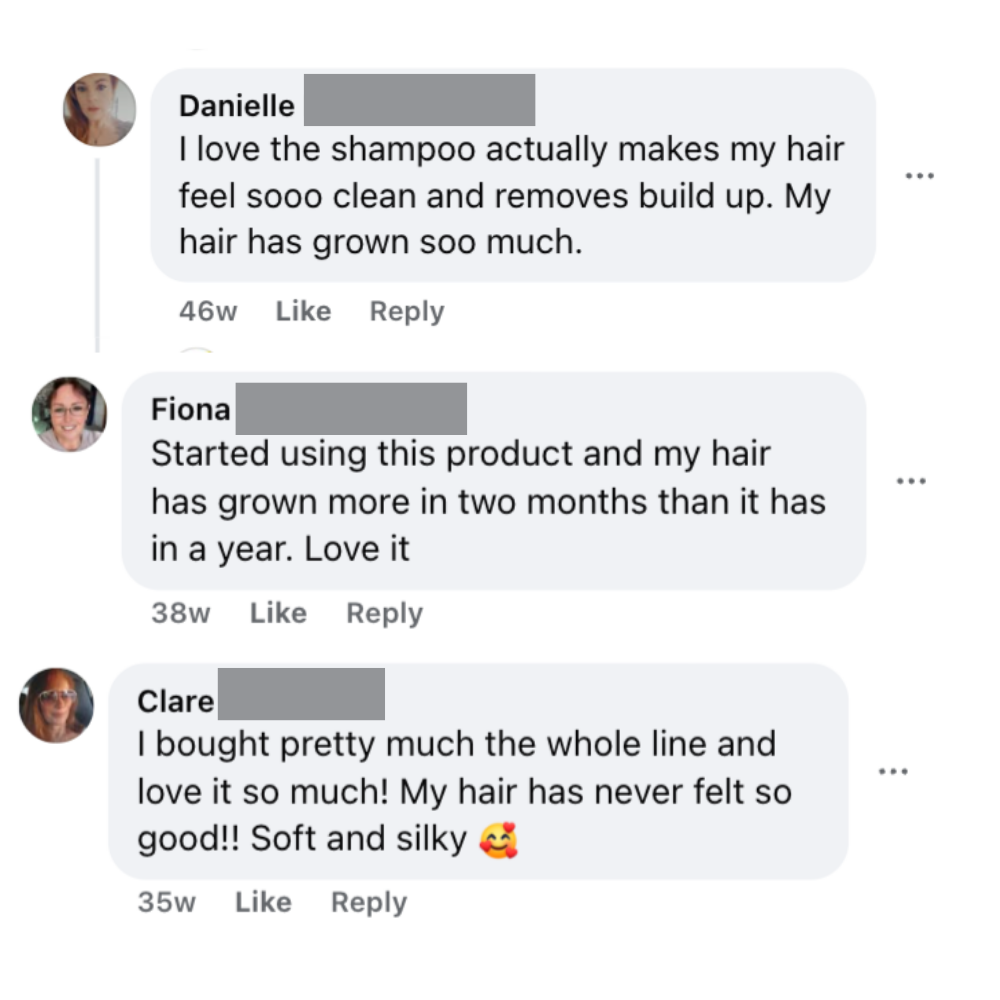The image size is (1000, 1000).
Task: Click Danielle's profile picture
Action: [x=99, y=109]
